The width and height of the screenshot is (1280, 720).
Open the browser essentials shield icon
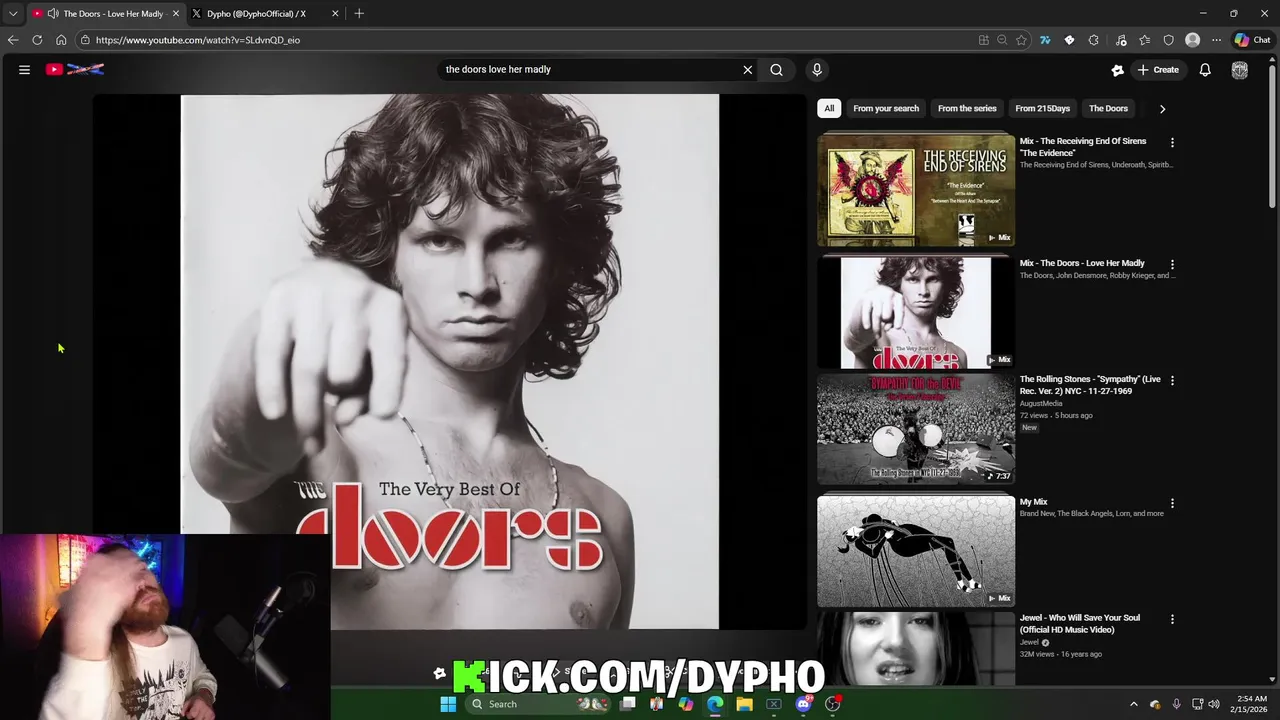(1168, 40)
